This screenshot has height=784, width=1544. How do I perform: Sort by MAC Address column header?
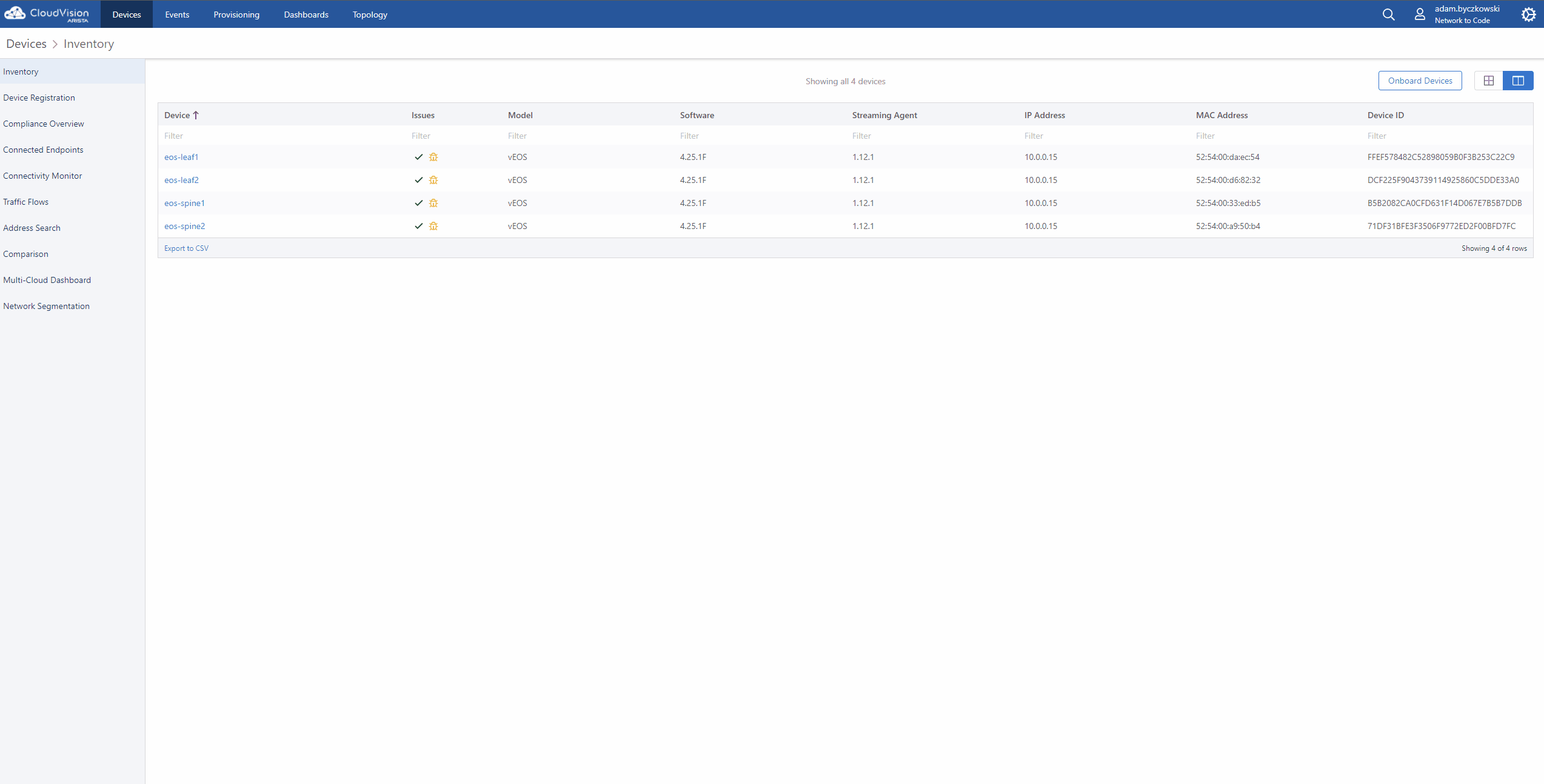pos(1221,115)
